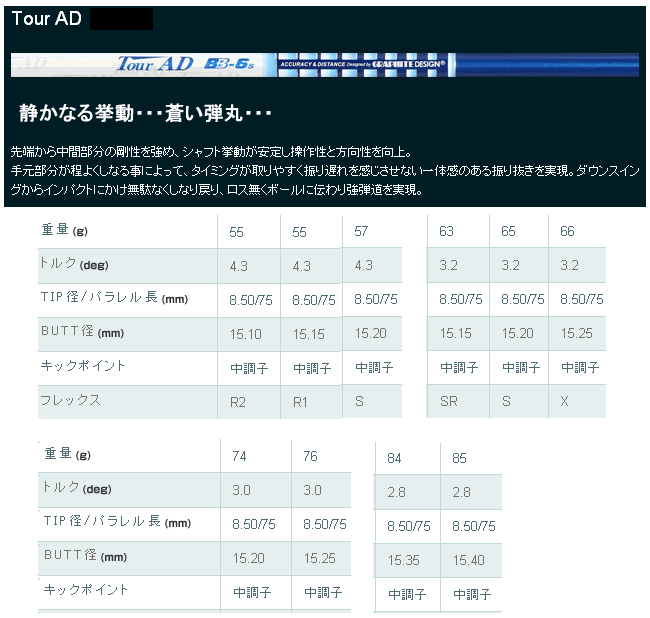Click BUTT '15.20' in the 74g column
650x618 pixels.
[249, 558]
